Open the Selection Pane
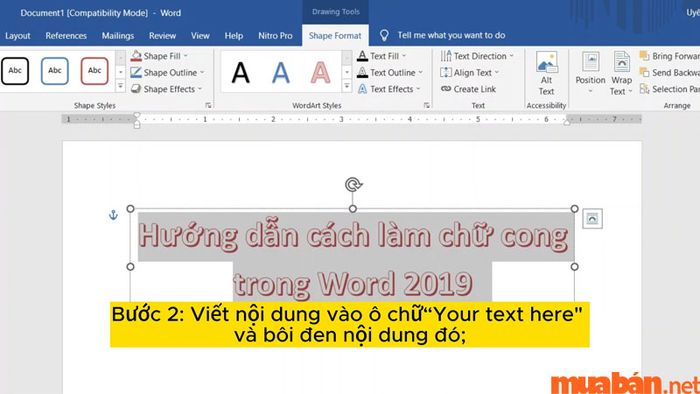The width and height of the screenshot is (700, 394). pyautogui.click(x=669, y=89)
